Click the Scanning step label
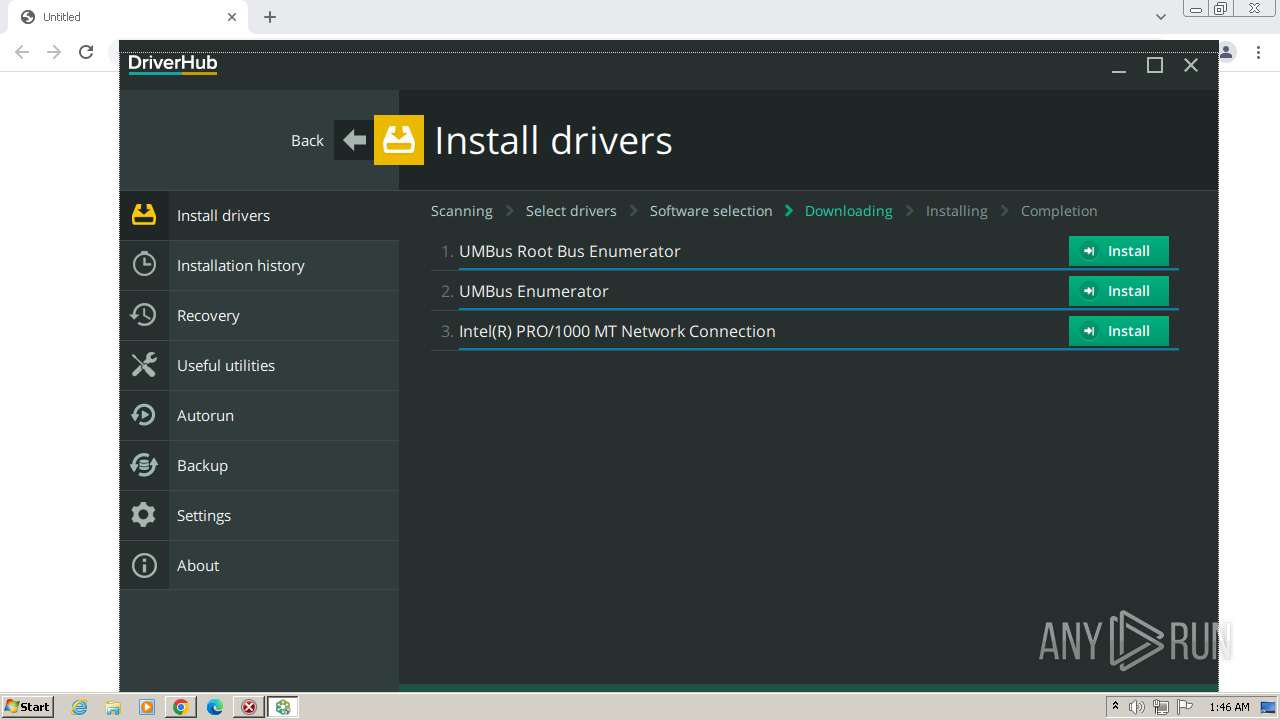The width and height of the screenshot is (1280, 720). click(x=461, y=211)
